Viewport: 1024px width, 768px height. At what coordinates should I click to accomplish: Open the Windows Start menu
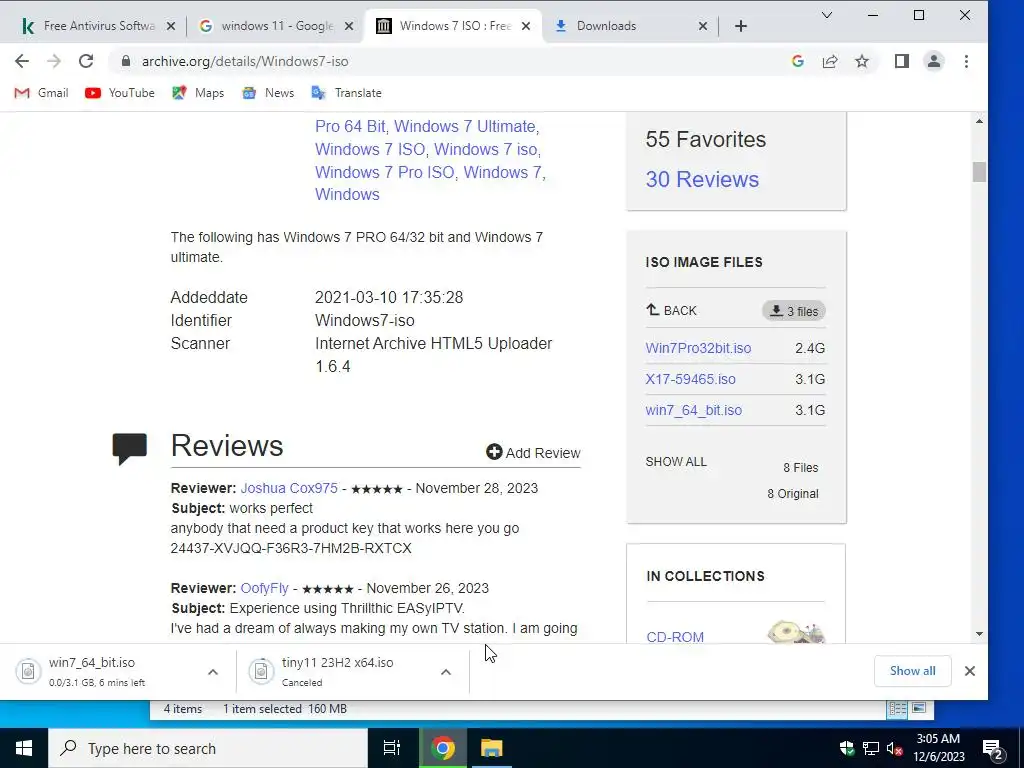coord(24,748)
